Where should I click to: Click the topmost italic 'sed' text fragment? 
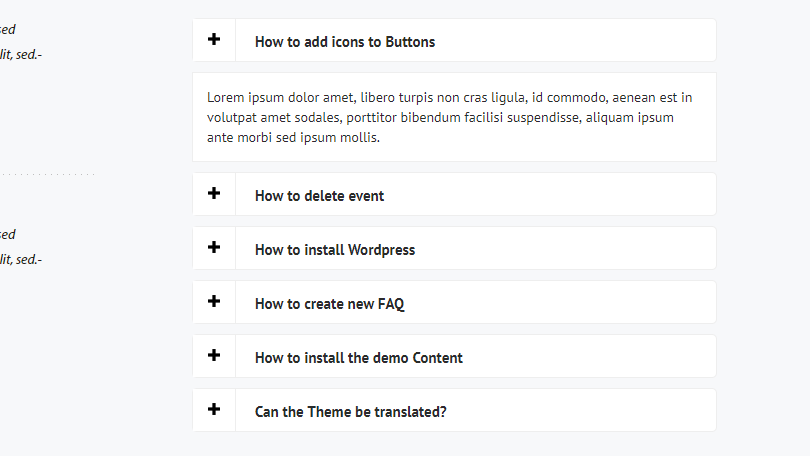point(8,30)
